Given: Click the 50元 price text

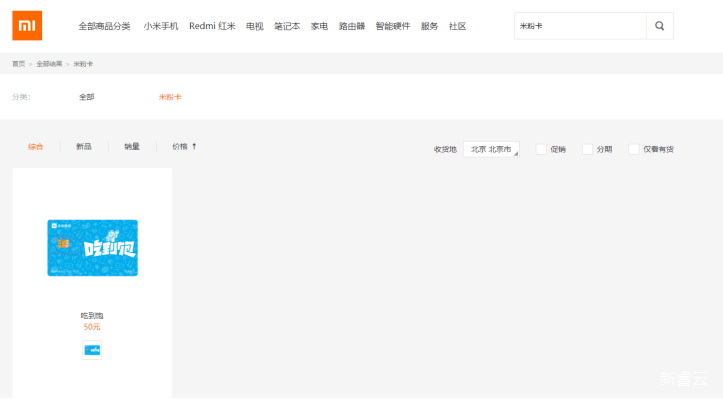Looking at the screenshot, I should pos(92,327).
